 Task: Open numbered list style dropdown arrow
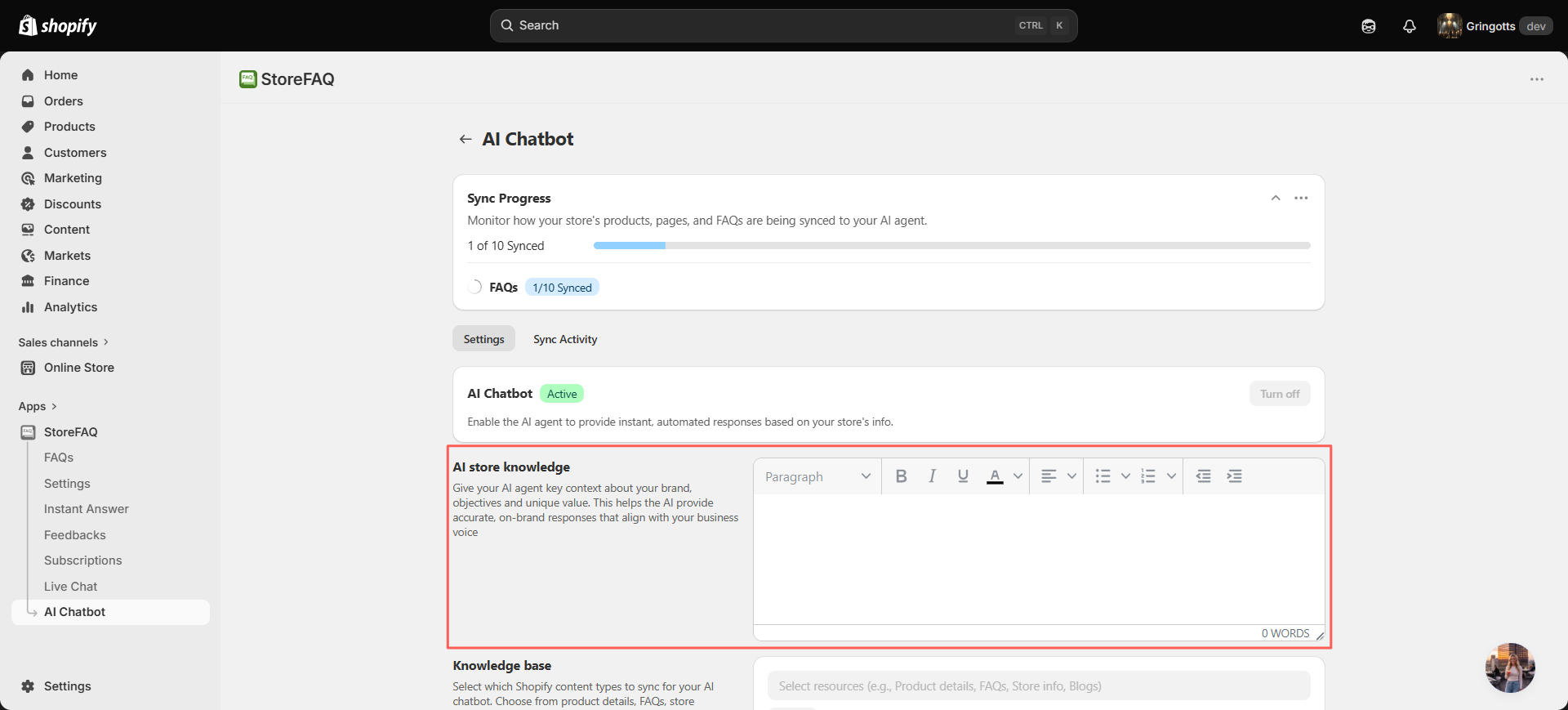1171,476
